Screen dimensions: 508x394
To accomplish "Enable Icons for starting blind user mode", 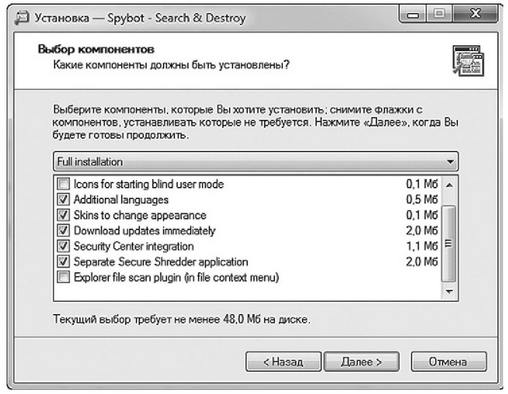I will (63, 184).
